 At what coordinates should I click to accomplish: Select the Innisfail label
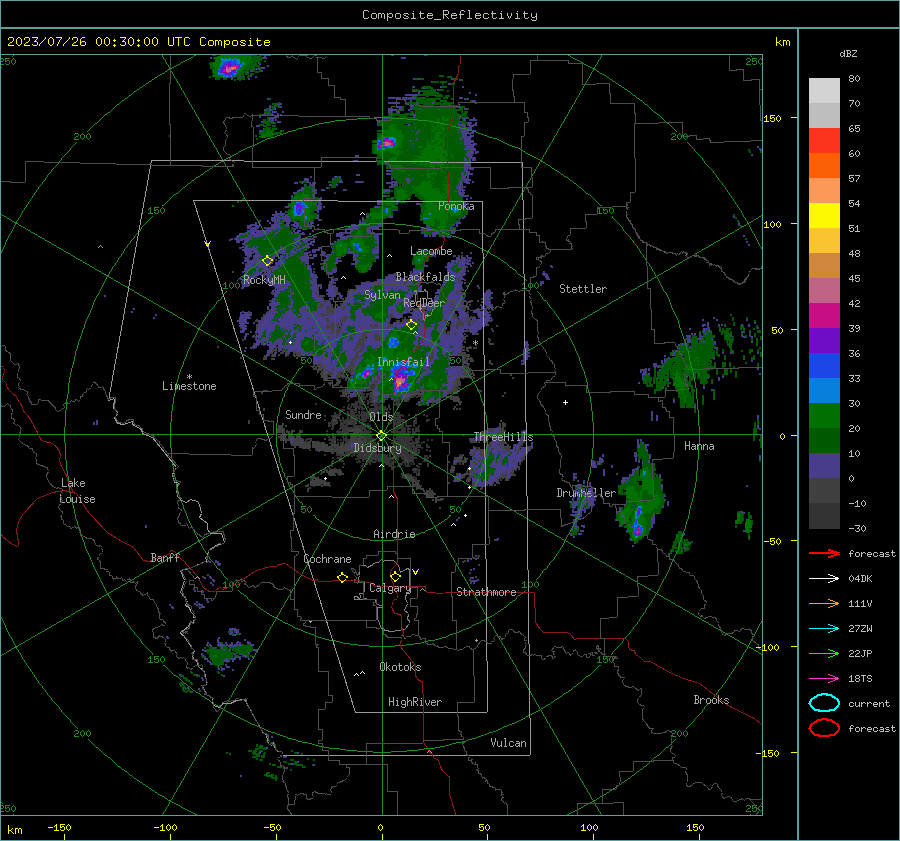pos(404,362)
